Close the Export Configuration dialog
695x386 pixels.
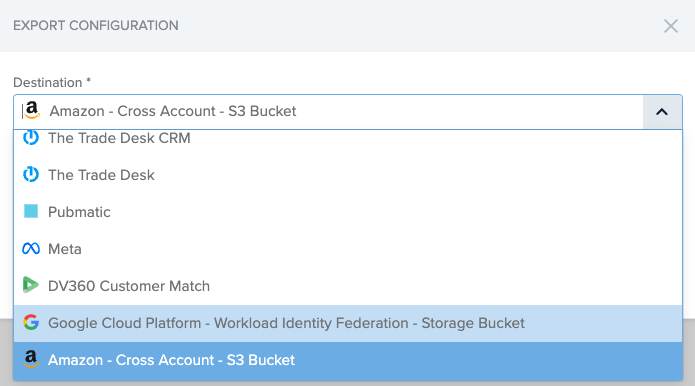(x=671, y=26)
